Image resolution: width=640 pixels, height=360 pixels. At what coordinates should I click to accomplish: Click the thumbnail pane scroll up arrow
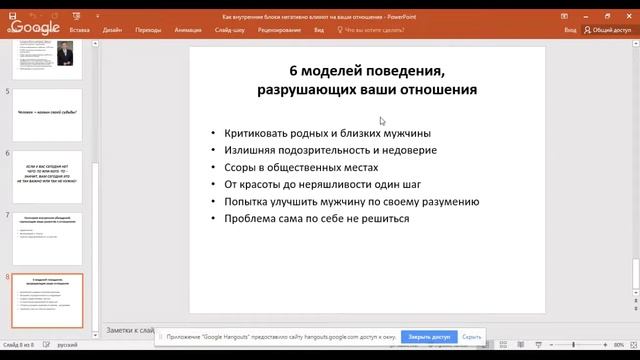(x=95, y=43)
